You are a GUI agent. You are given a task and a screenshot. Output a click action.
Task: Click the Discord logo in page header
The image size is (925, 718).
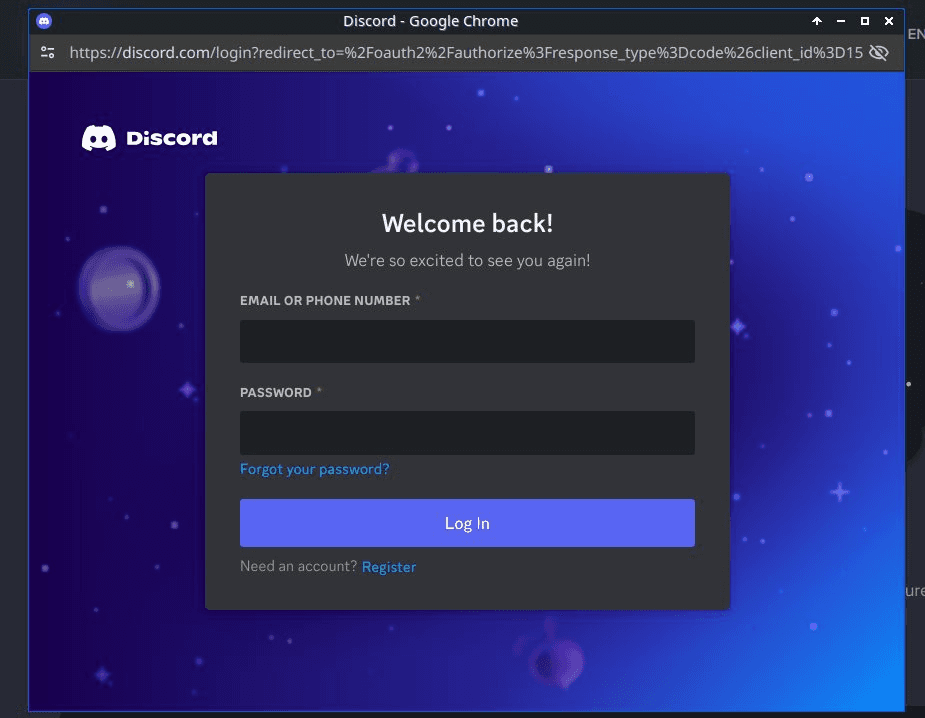coord(149,138)
